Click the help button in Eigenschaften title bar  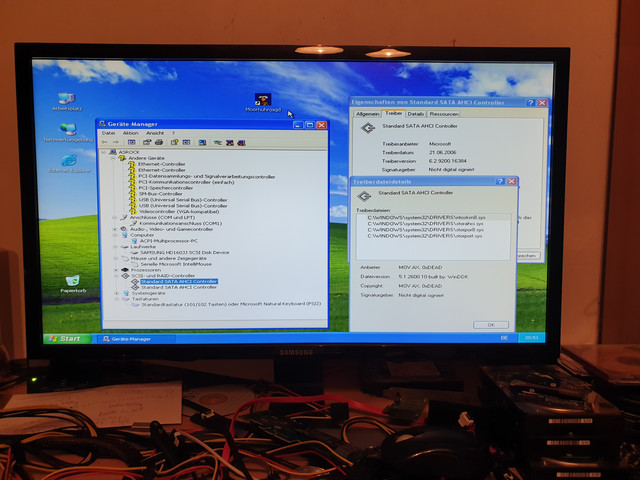coord(530,102)
